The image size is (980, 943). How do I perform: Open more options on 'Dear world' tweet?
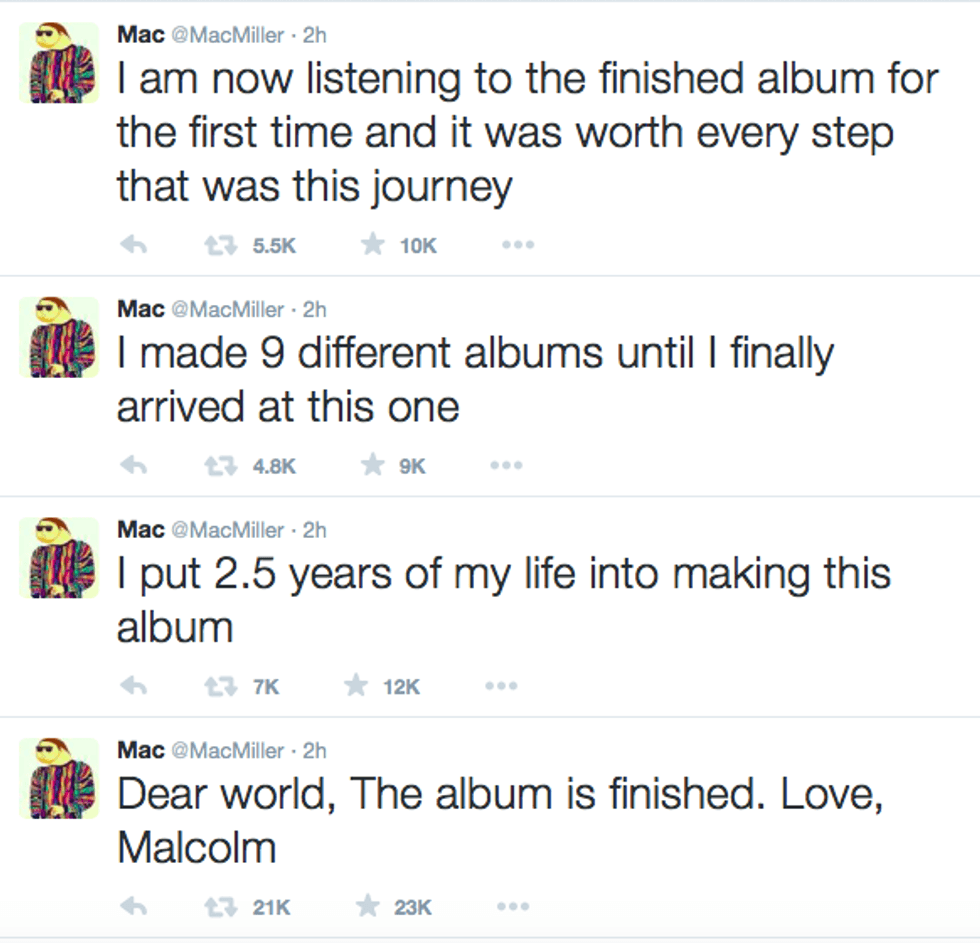point(512,907)
